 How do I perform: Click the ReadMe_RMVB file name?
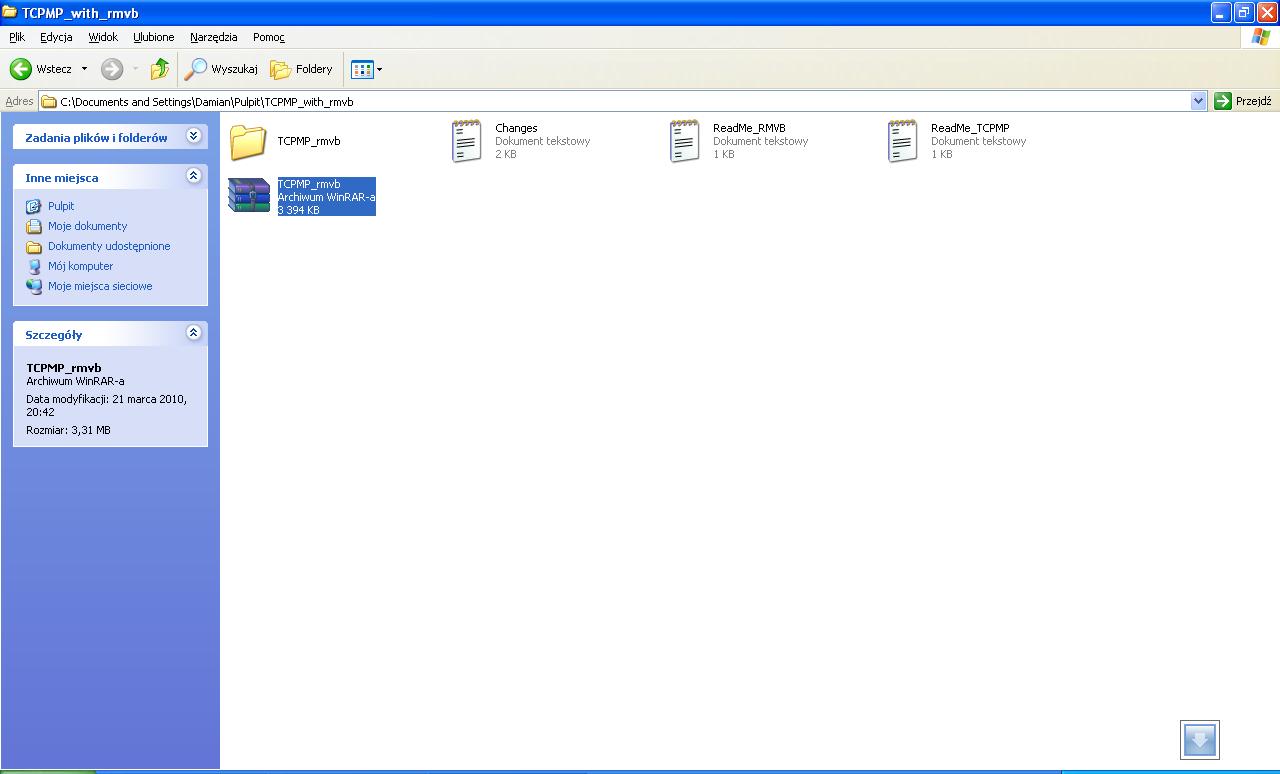pyautogui.click(x=749, y=128)
